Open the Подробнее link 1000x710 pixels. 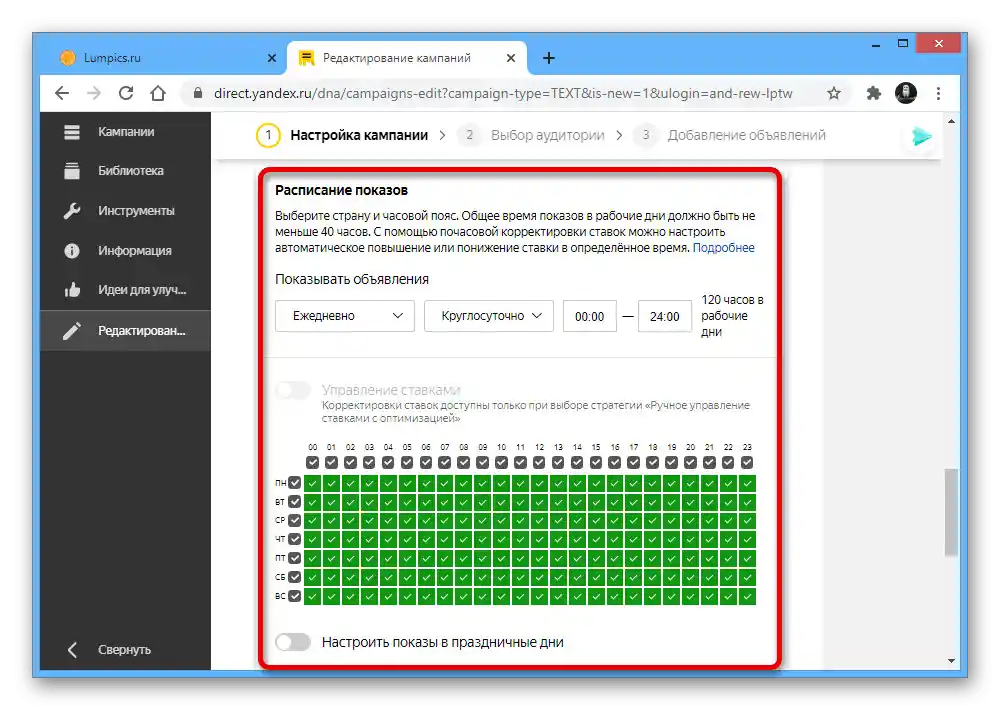723,248
